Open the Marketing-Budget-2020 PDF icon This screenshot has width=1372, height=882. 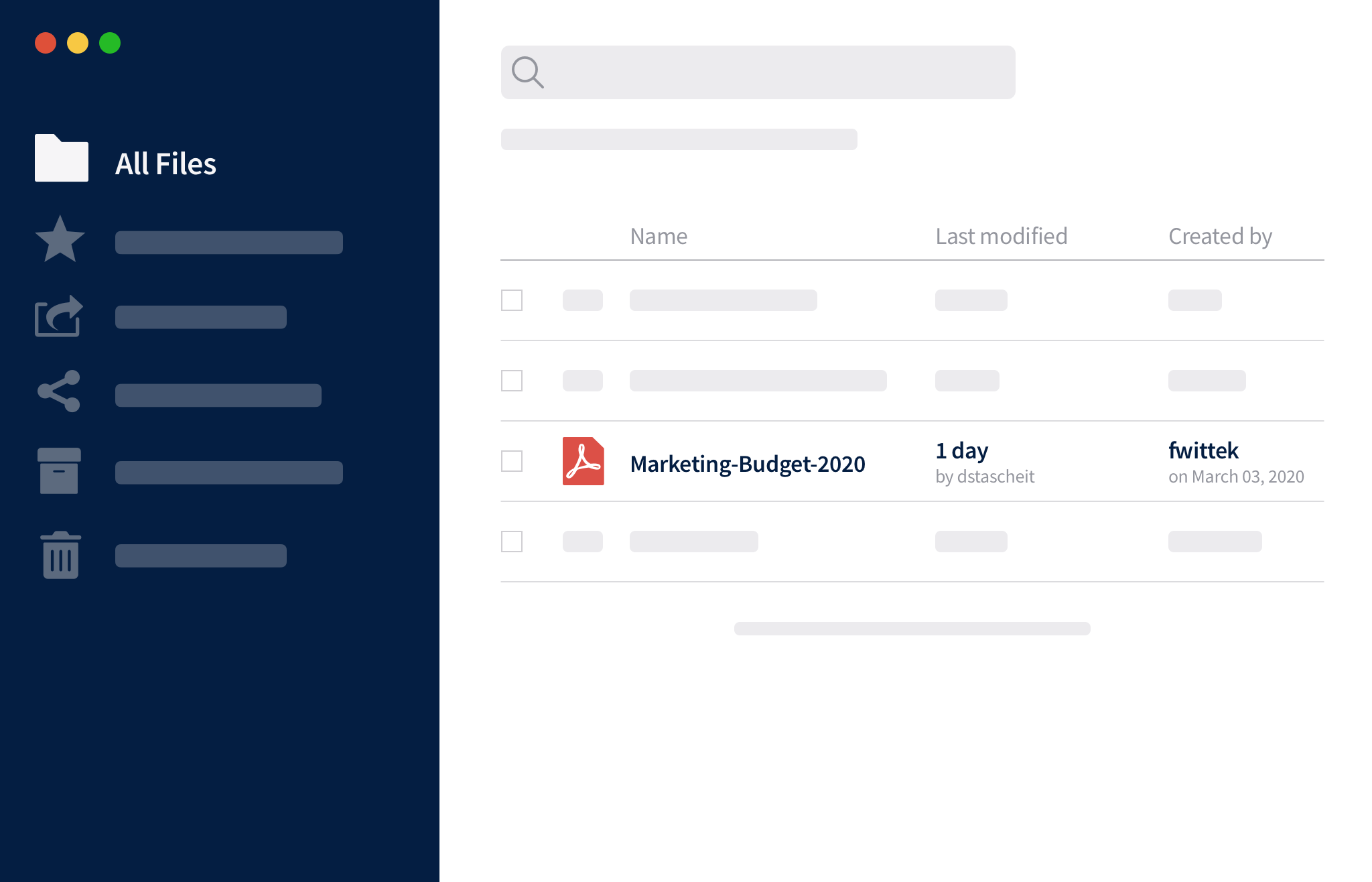(583, 461)
